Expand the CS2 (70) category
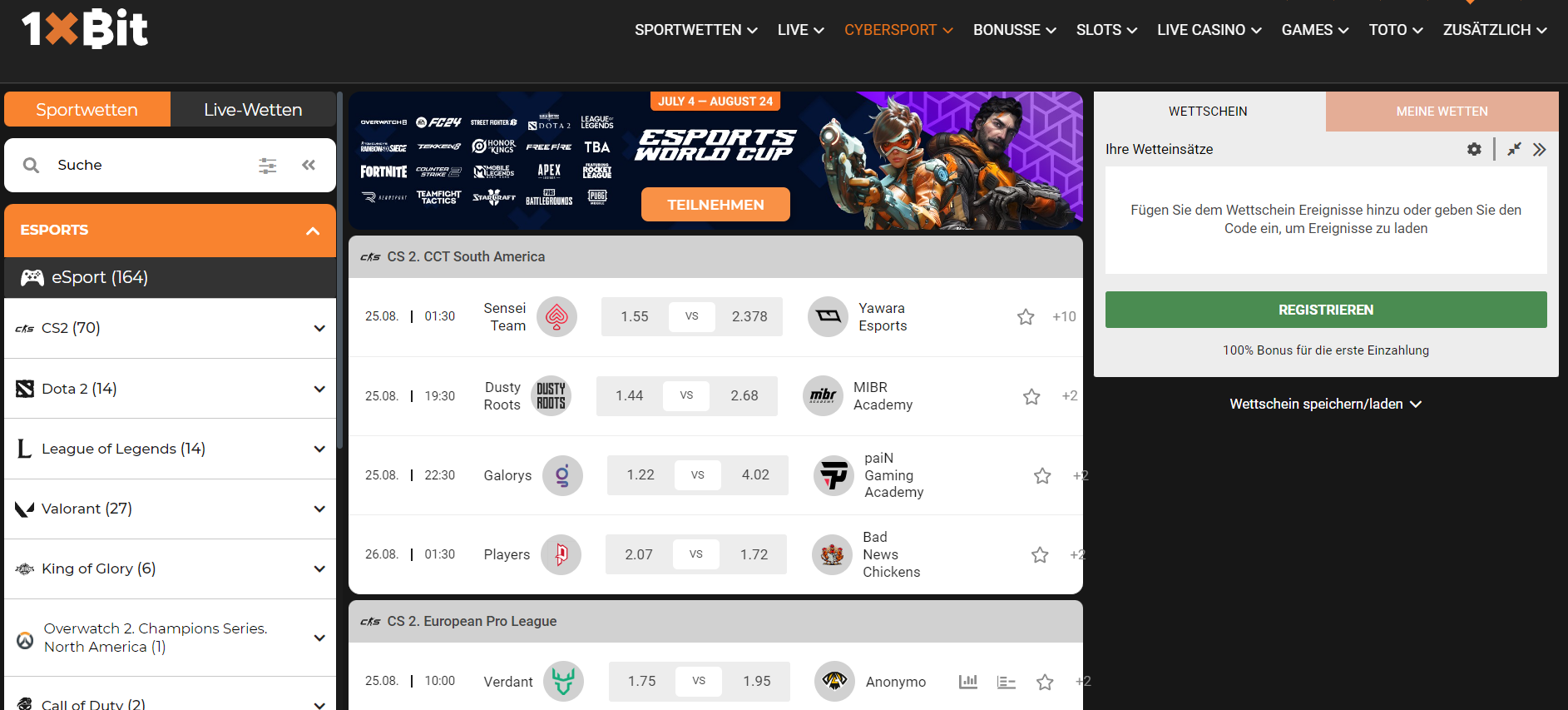Image resolution: width=1568 pixels, height=710 pixels. click(x=171, y=329)
